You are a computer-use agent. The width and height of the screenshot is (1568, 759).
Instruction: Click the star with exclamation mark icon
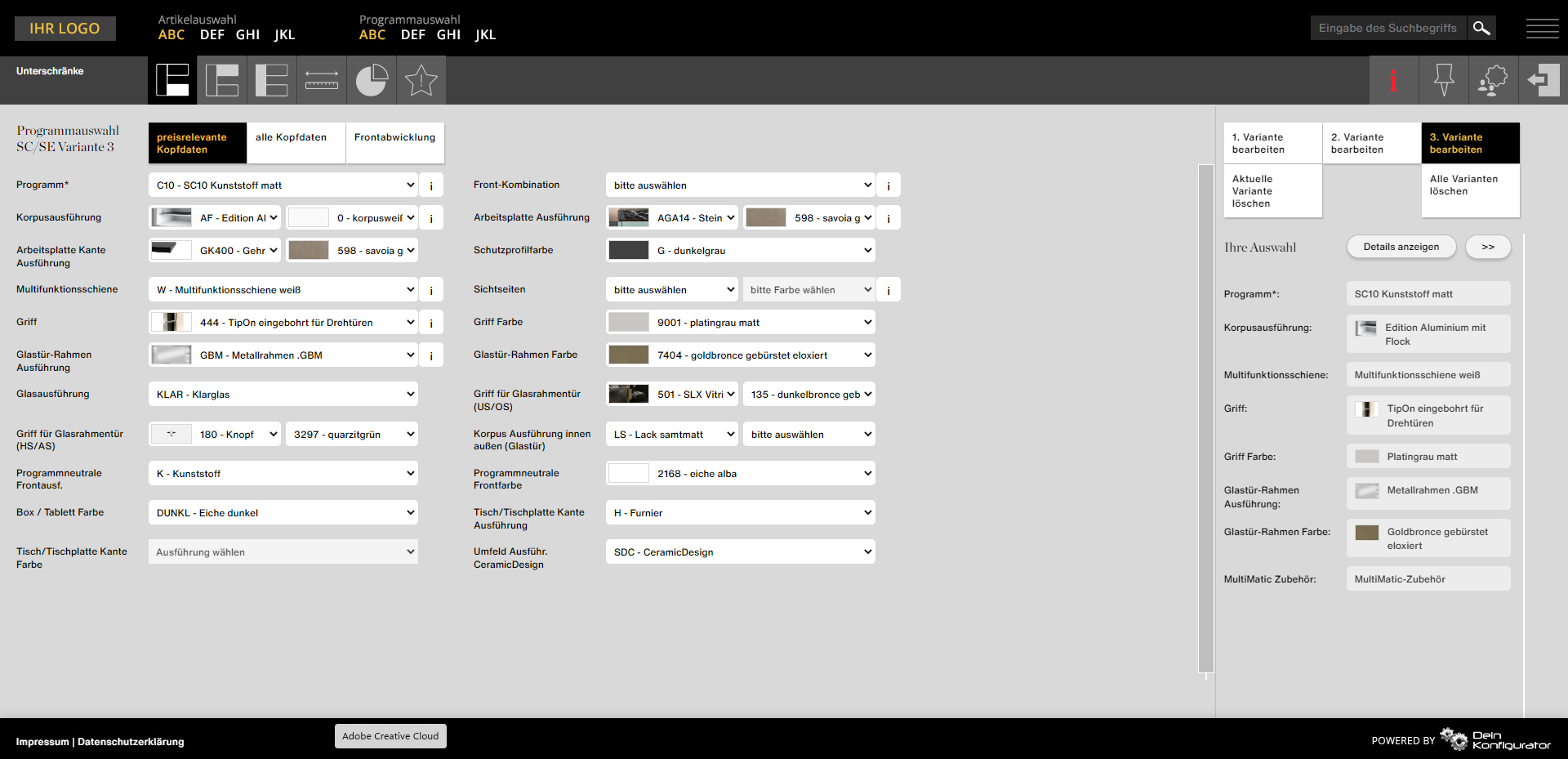tap(421, 80)
